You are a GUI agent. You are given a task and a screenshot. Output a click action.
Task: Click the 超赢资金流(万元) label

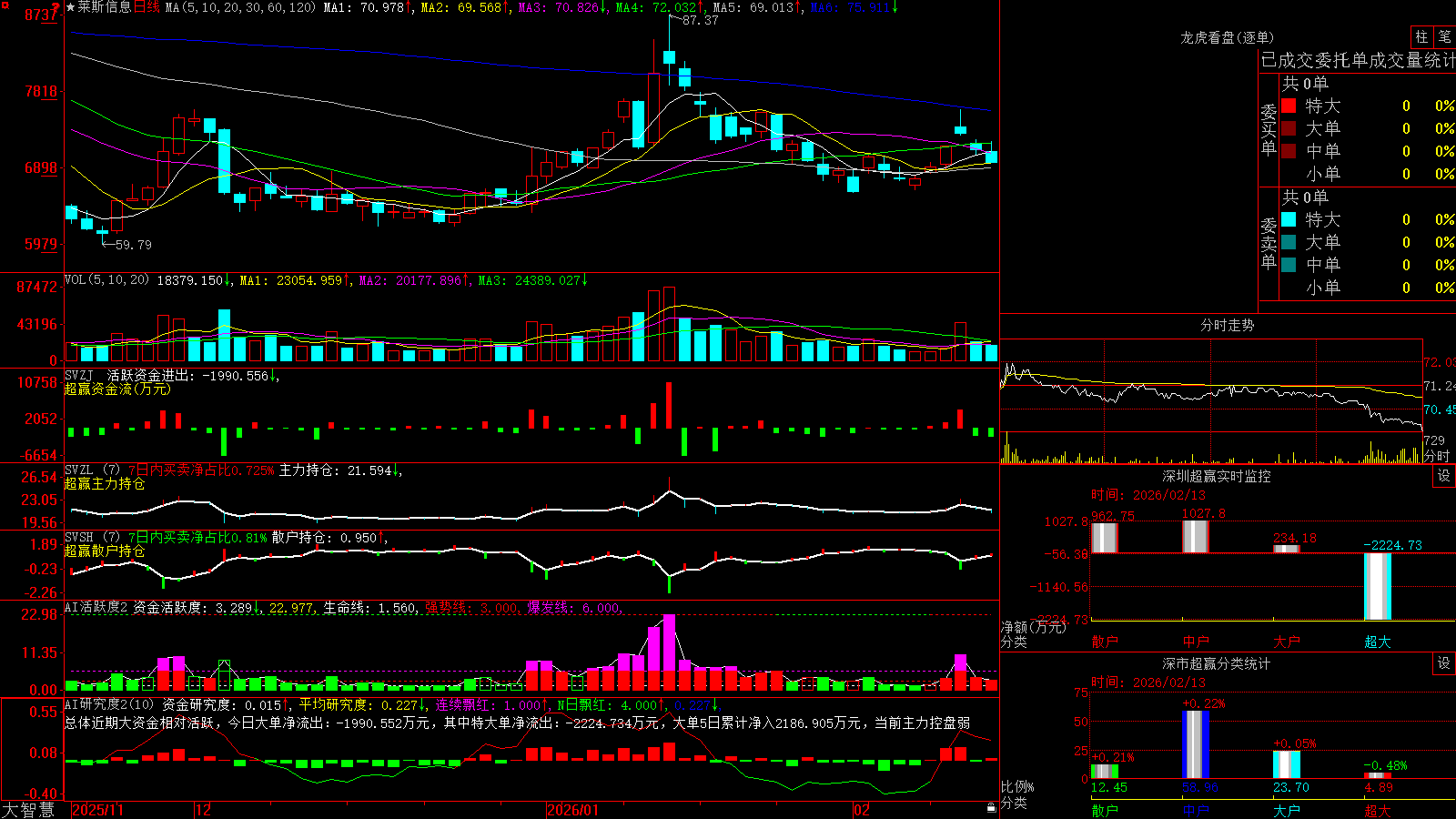[117, 389]
